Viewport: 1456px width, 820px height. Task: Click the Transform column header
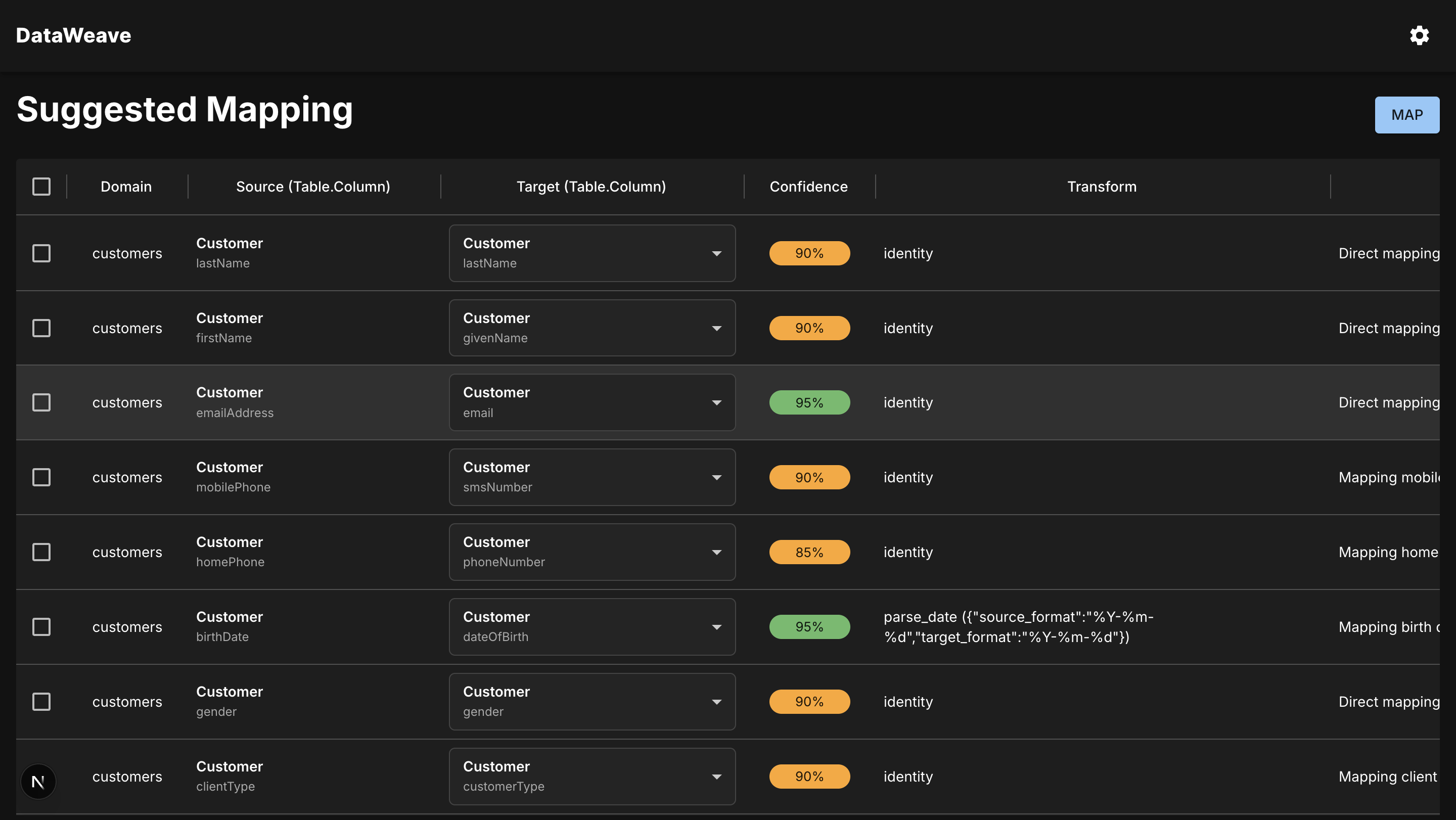(x=1101, y=187)
